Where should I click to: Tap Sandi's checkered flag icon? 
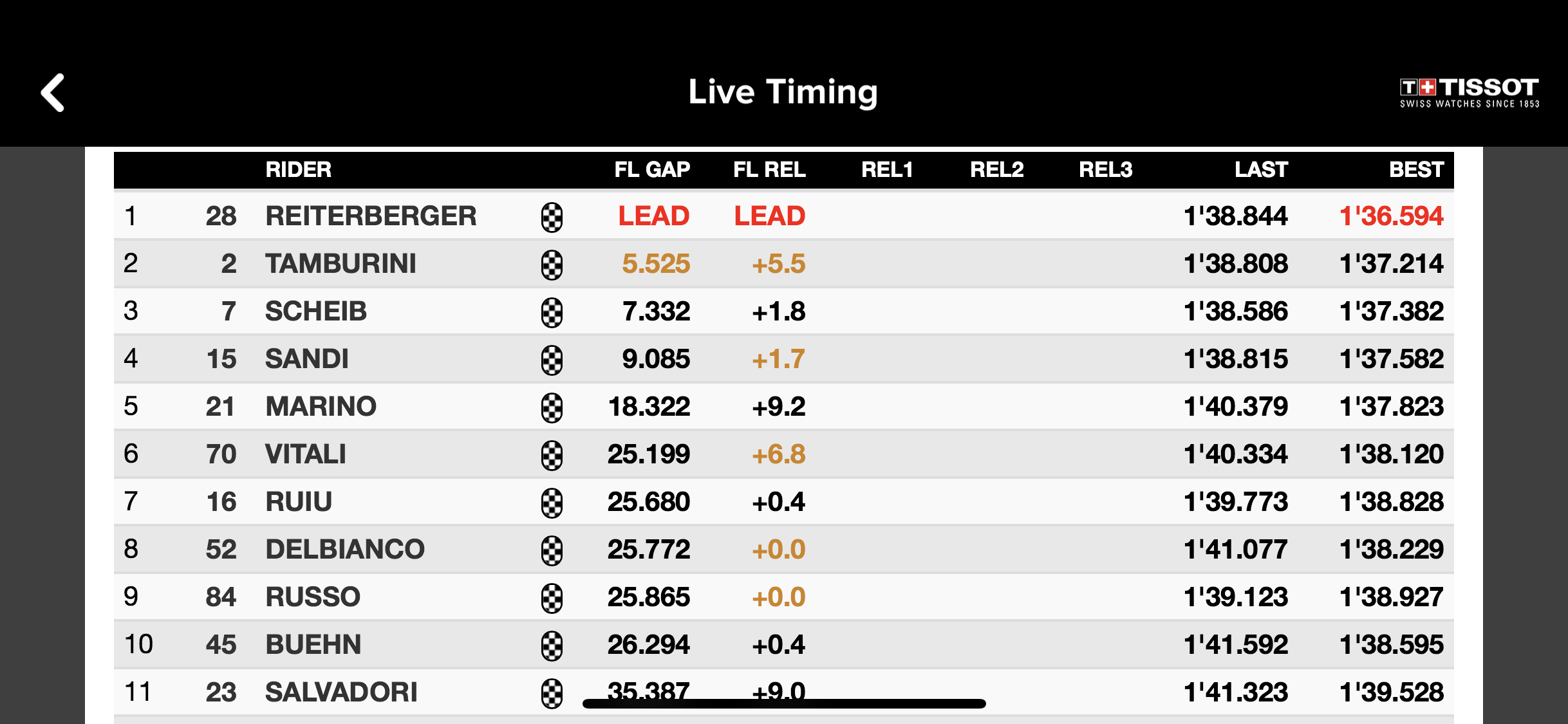pos(552,360)
